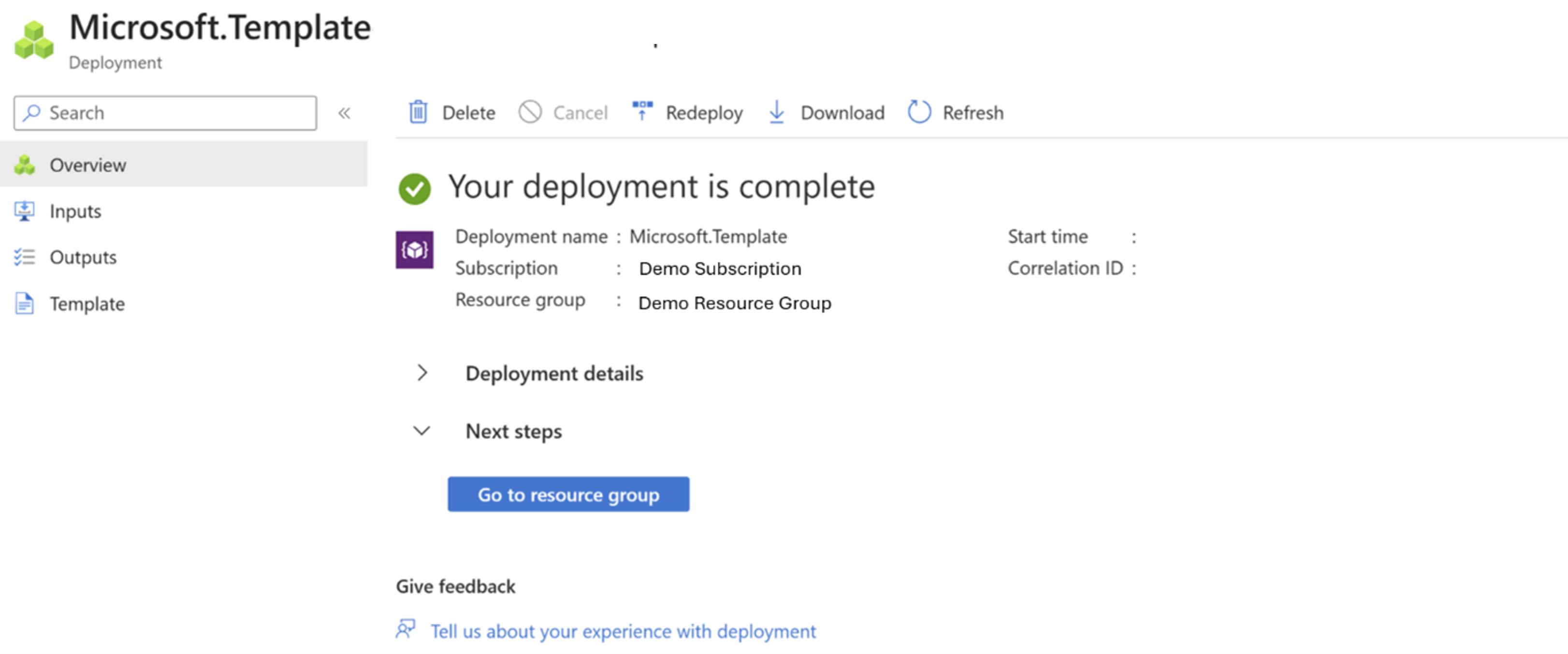The height and width of the screenshot is (654, 1568).
Task: Click Go to resource group button
Action: 567,494
